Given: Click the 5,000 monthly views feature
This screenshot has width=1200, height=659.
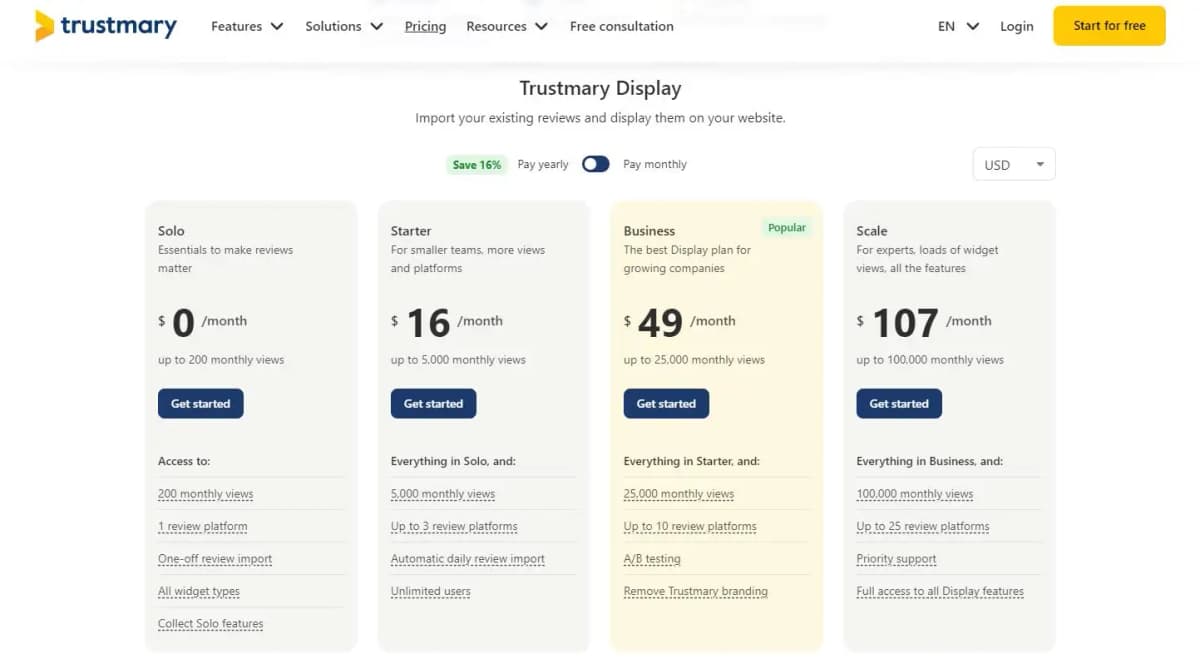Looking at the screenshot, I should 443,494.
